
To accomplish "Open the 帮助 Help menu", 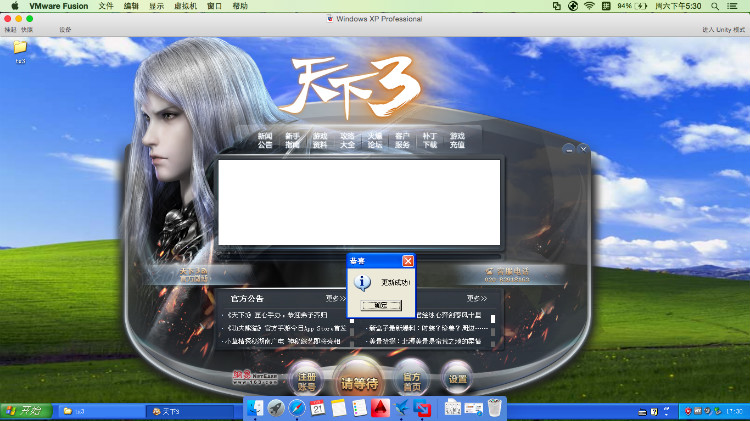I will point(240,6).
